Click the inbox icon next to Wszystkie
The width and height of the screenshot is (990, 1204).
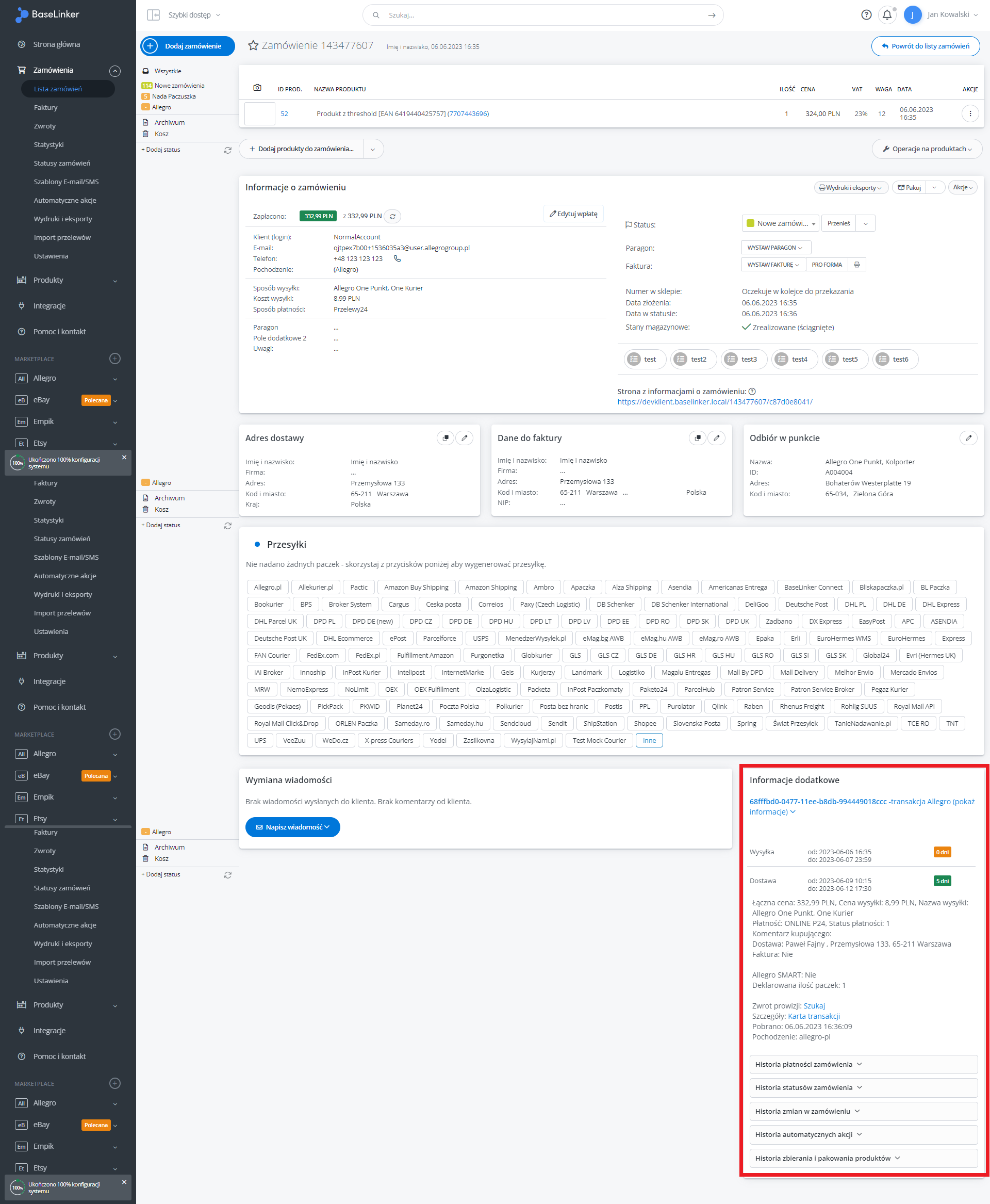pyautogui.click(x=145, y=71)
